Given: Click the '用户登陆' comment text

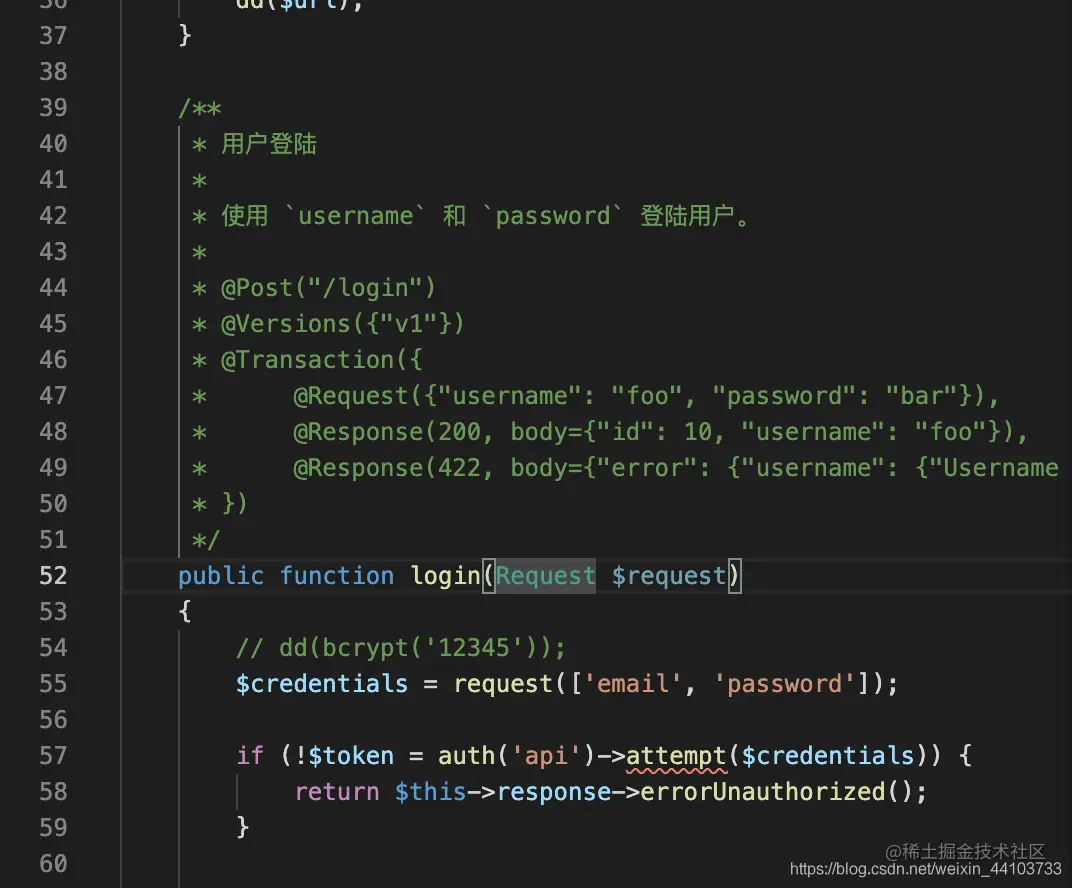Looking at the screenshot, I should (269, 144).
